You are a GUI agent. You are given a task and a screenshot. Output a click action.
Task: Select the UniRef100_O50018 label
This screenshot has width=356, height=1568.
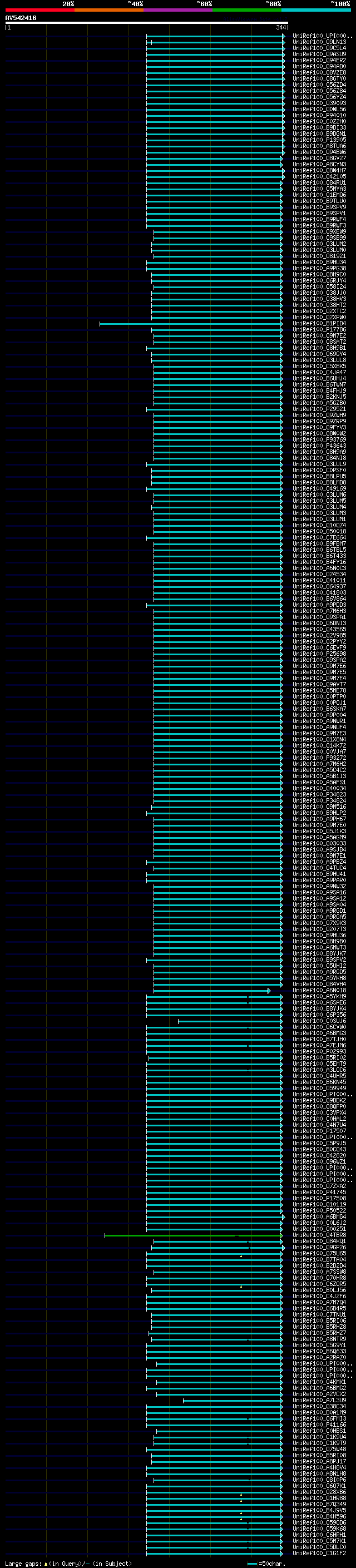pyautogui.click(x=319, y=531)
